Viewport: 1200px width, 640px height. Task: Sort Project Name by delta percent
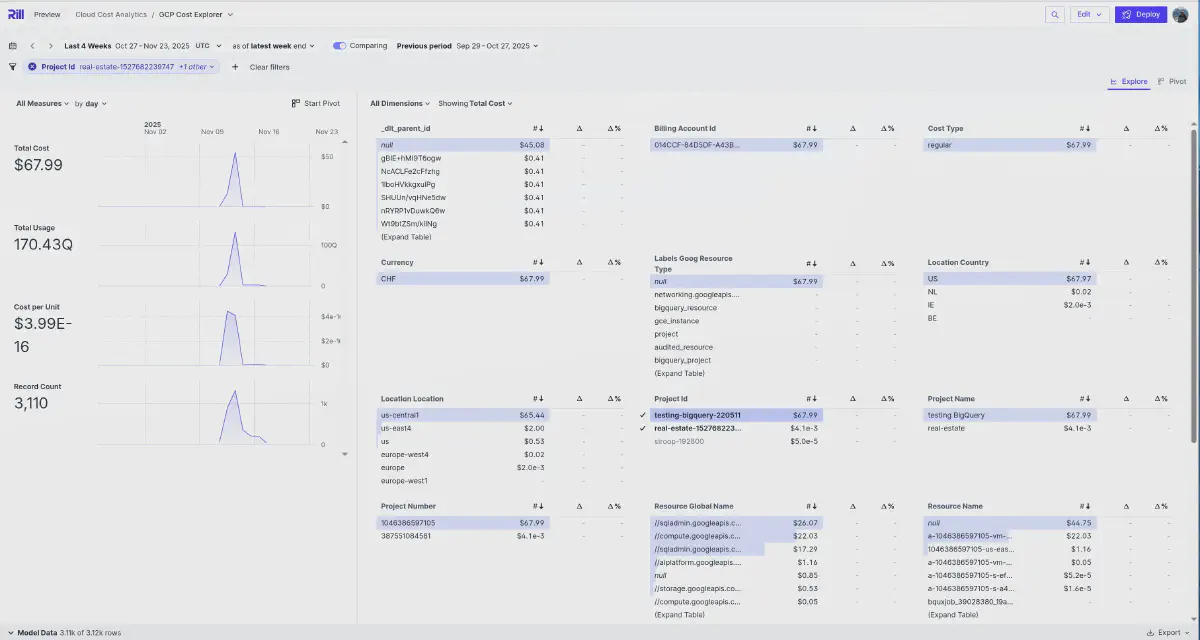coord(1160,399)
